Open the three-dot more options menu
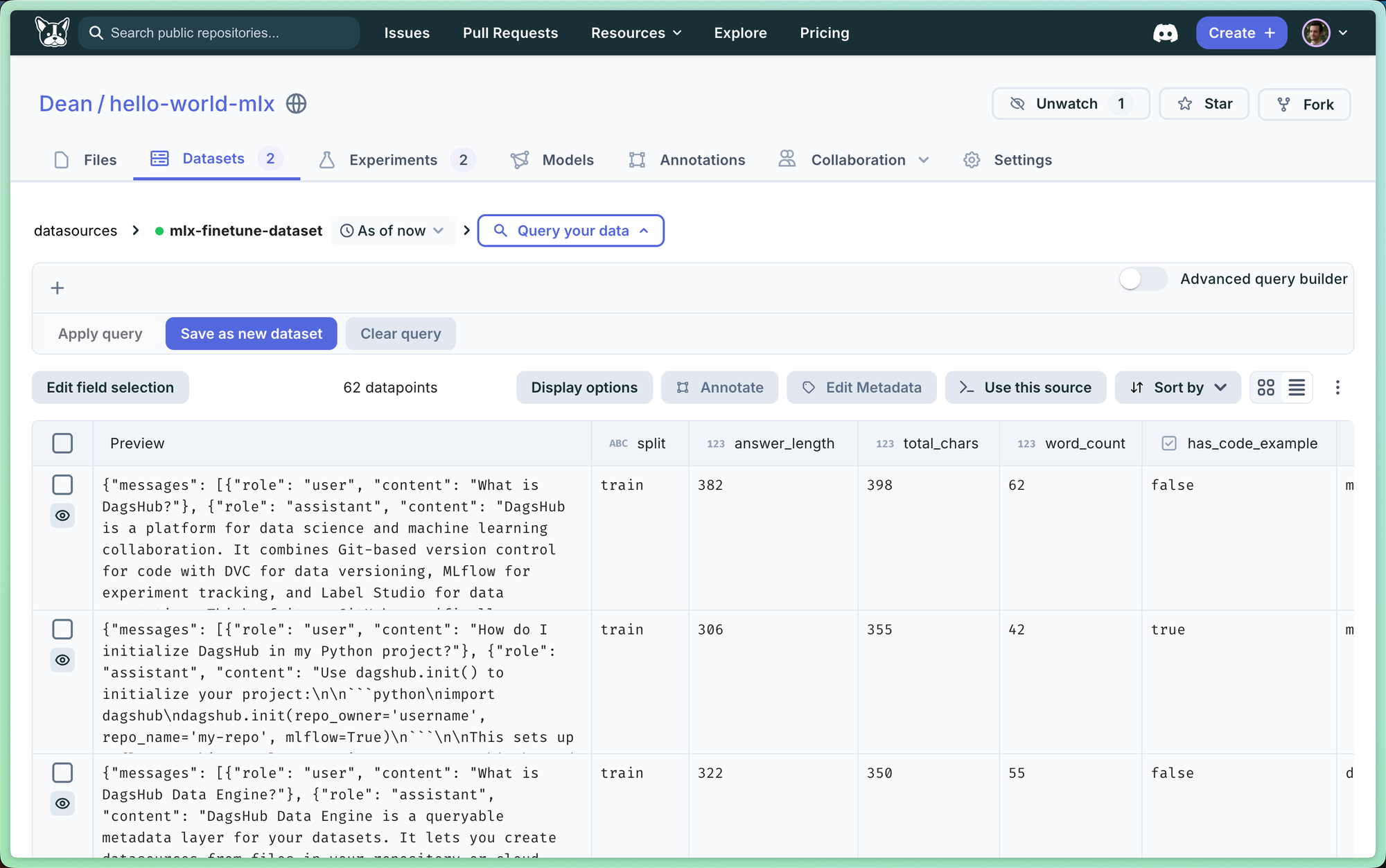 click(1337, 387)
